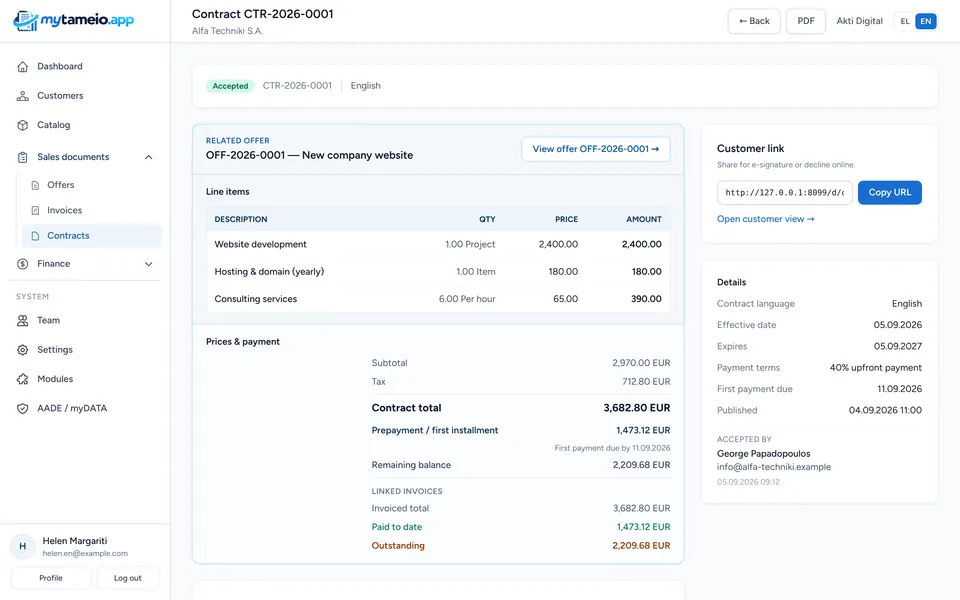Click the Copy URL button
Viewport: 960px width, 600px height.
(890, 192)
